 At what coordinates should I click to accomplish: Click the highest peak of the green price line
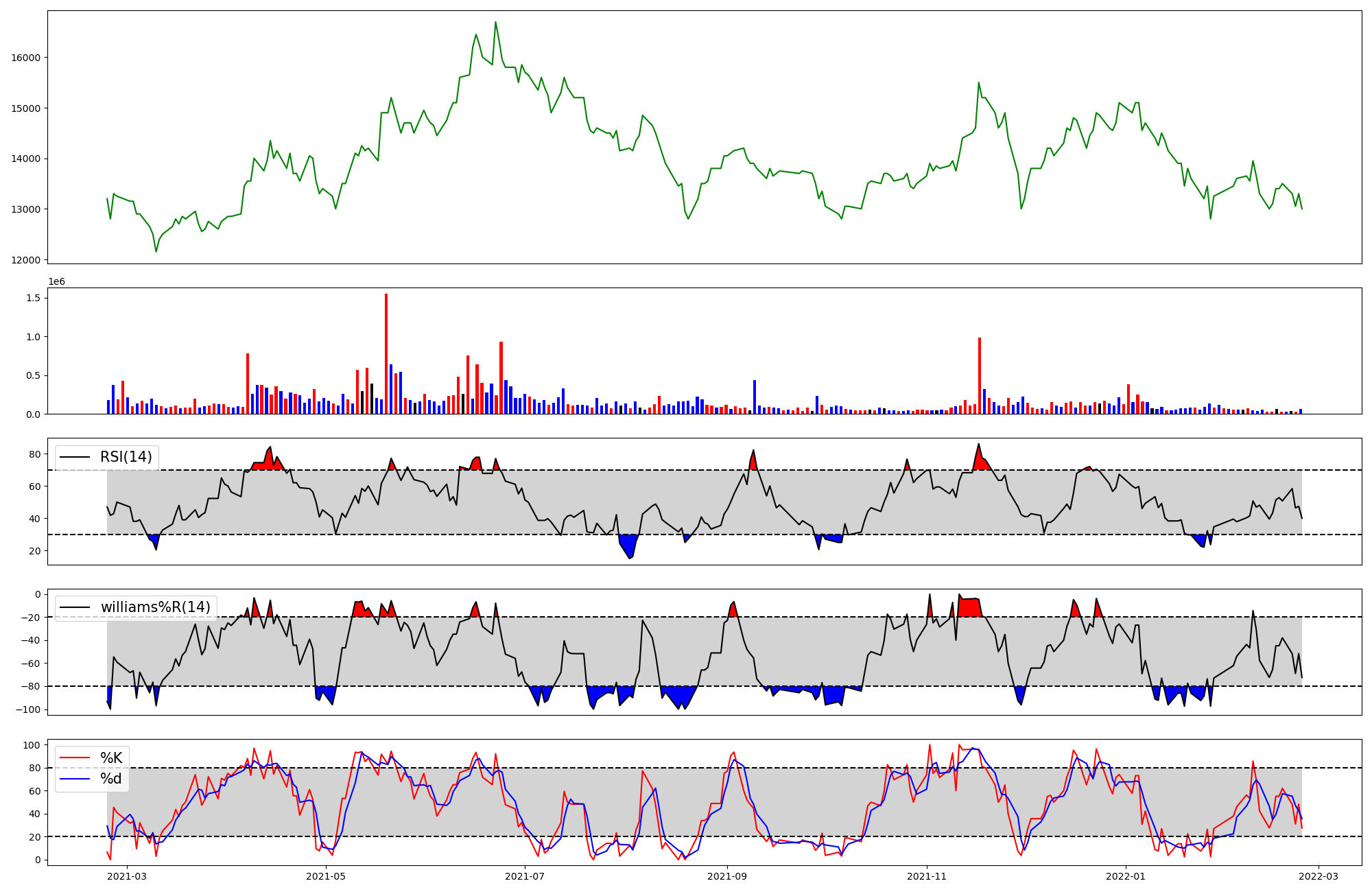pyautogui.click(x=495, y=23)
